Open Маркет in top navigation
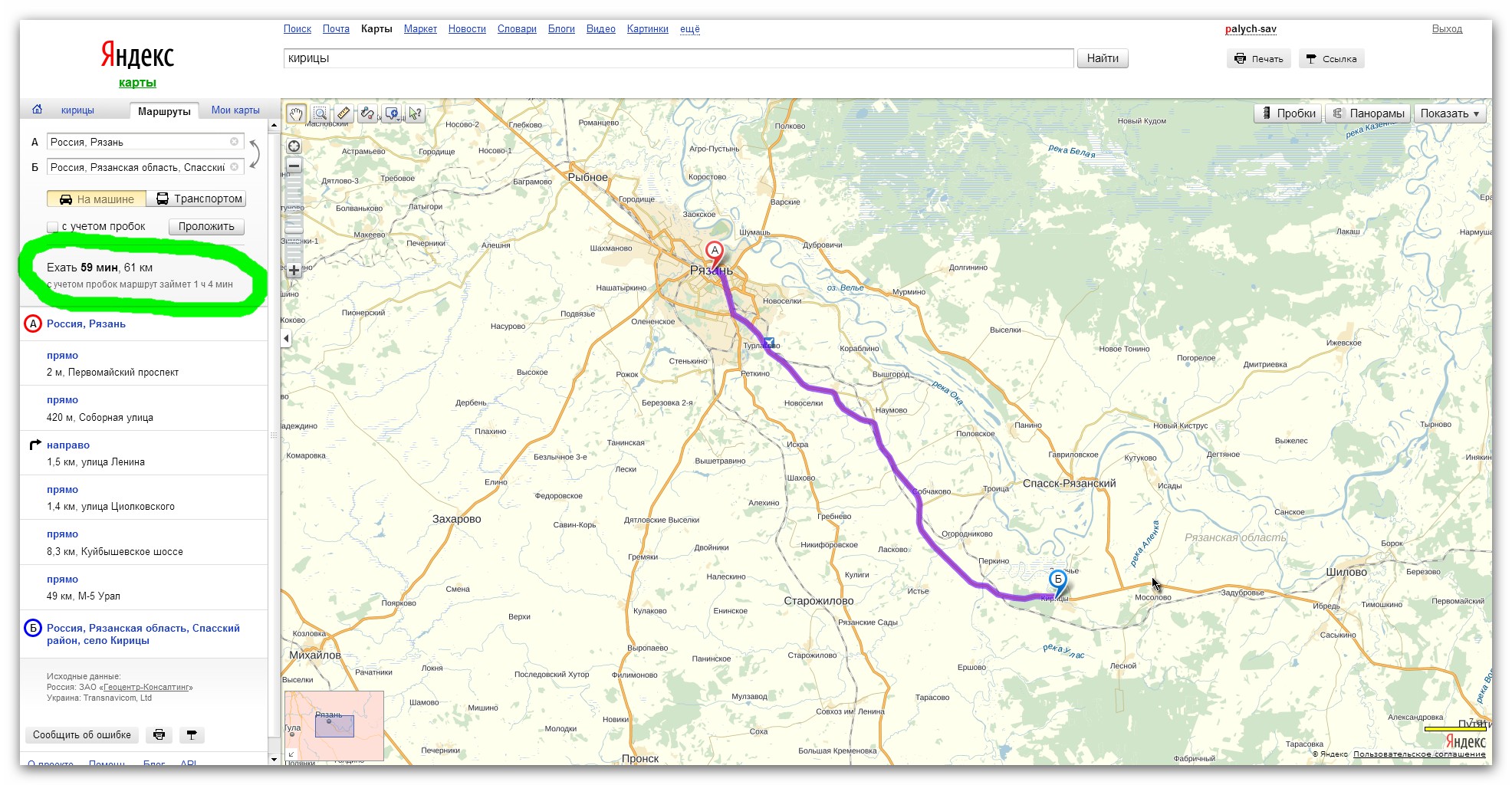Image resolution: width=1512 pixels, height=785 pixels. pyautogui.click(x=420, y=29)
